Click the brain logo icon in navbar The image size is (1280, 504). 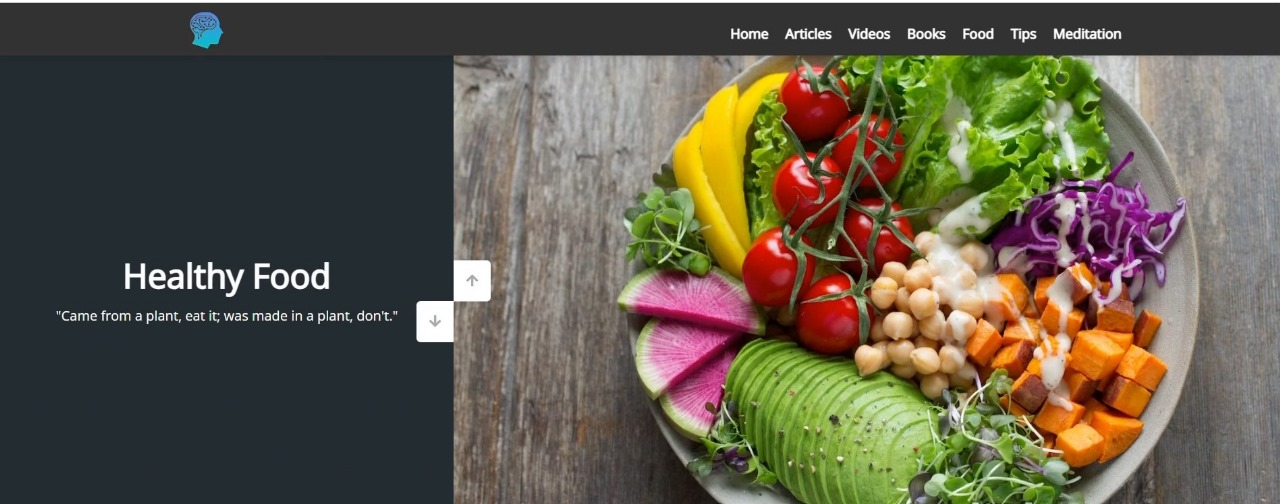[206, 30]
